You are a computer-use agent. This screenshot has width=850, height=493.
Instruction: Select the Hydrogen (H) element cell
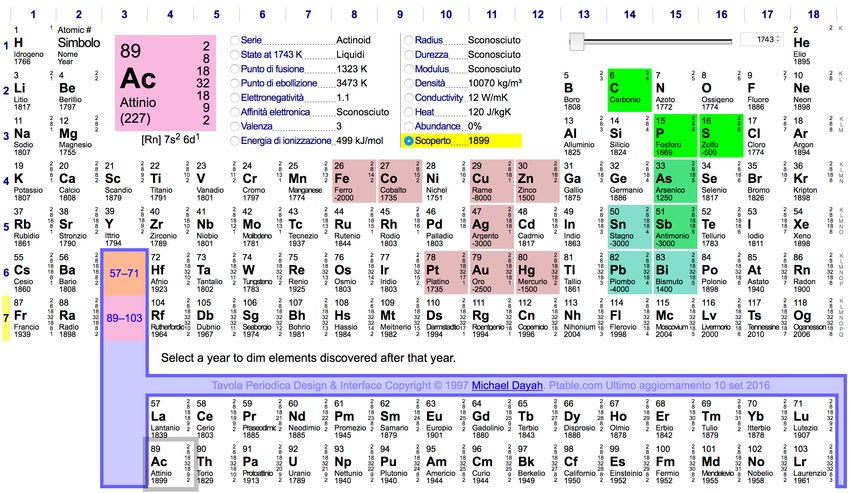(x=31, y=45)
